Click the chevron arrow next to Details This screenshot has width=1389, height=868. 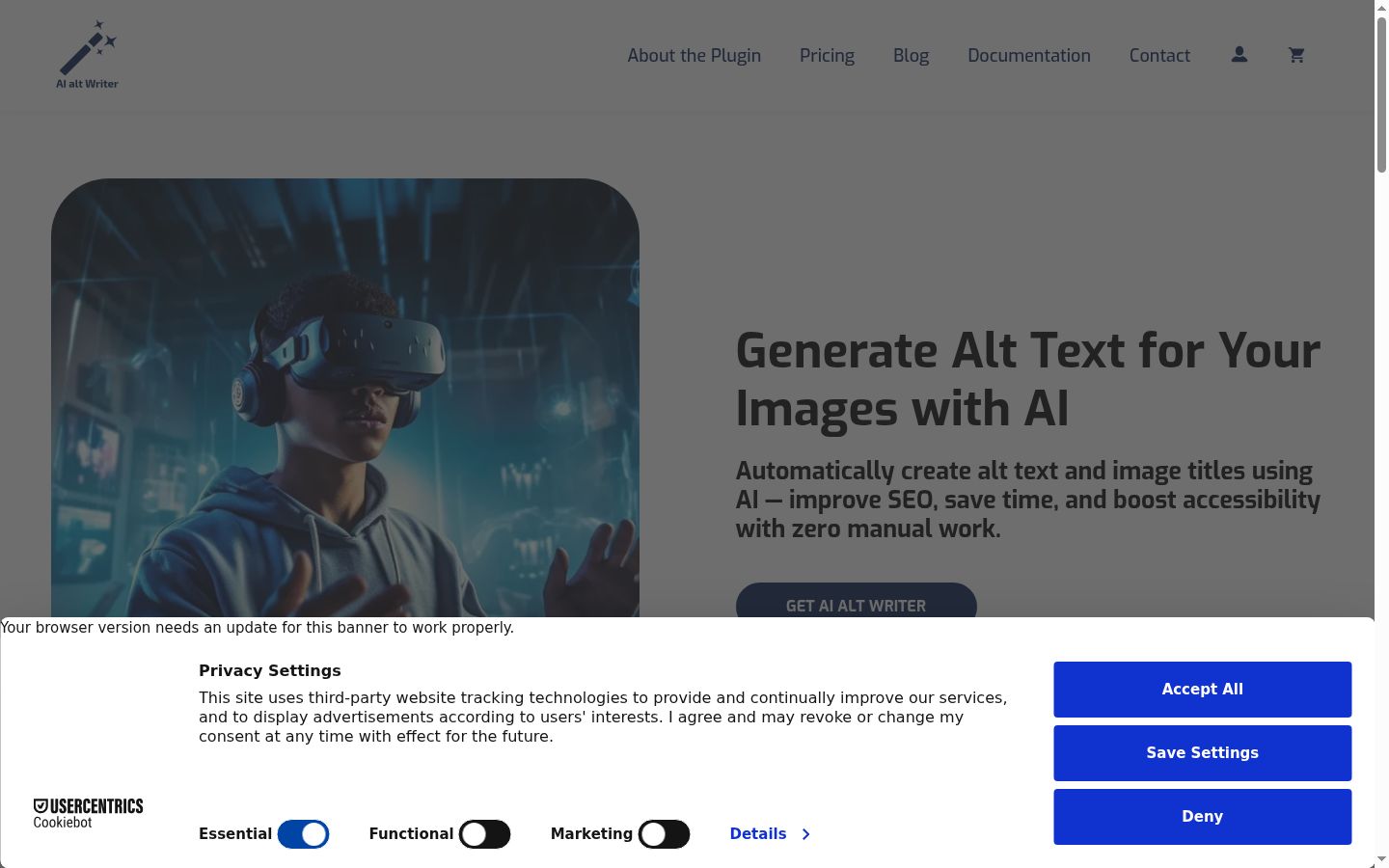tap(805, 834)
